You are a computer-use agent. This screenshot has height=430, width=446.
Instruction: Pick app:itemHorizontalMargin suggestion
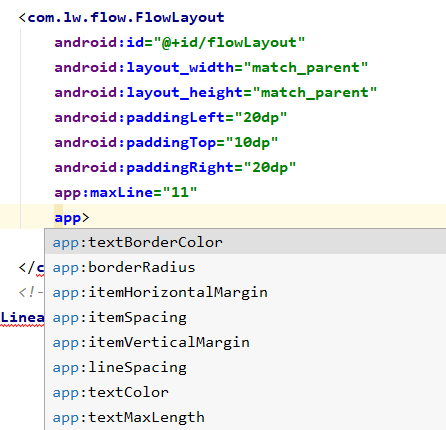click(245, 292)
